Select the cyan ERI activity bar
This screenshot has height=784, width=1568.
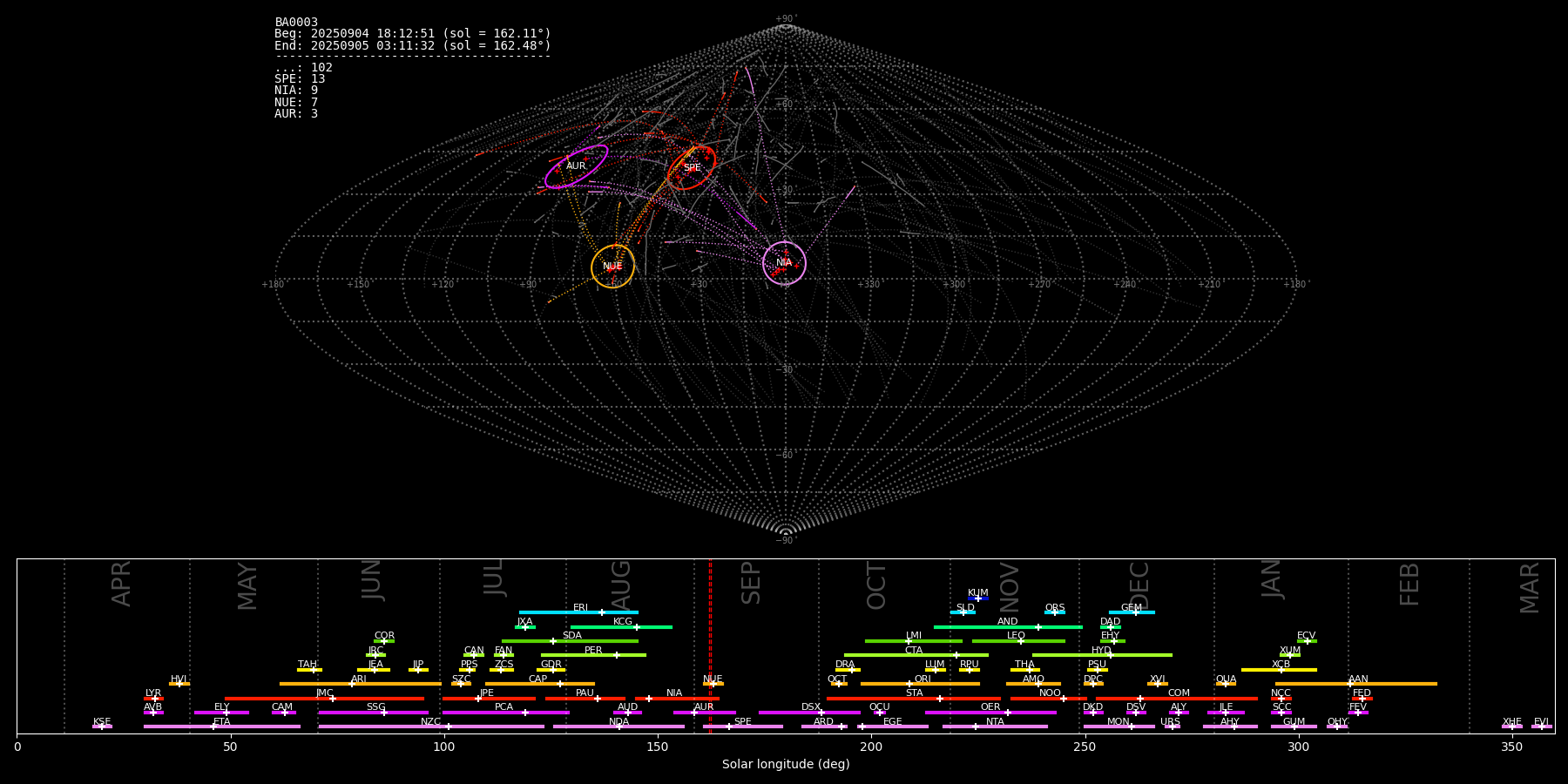tap(558, 612)
